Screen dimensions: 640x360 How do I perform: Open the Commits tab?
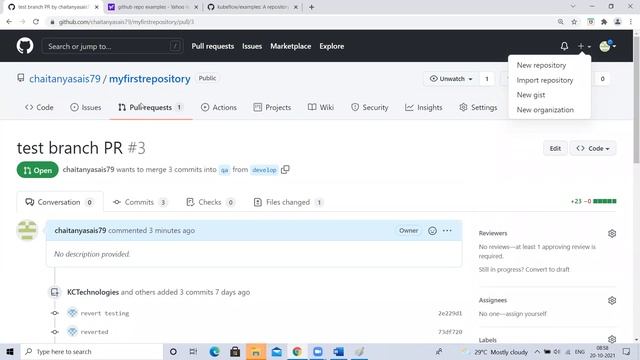[140, 202]
